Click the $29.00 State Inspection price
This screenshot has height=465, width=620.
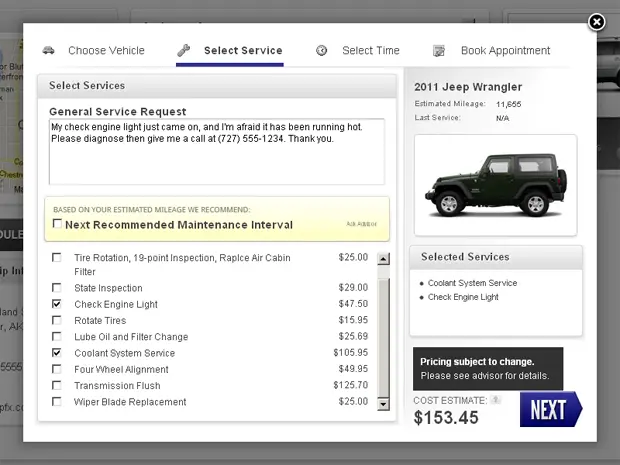tap(353, 287)
